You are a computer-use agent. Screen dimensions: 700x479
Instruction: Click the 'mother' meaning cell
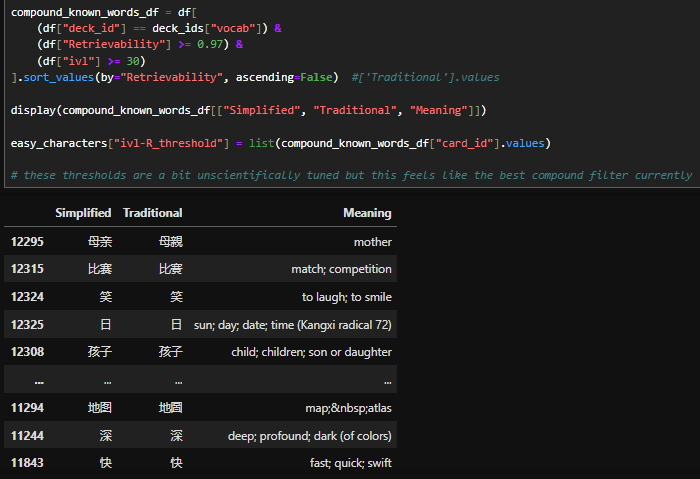[372, 242]
